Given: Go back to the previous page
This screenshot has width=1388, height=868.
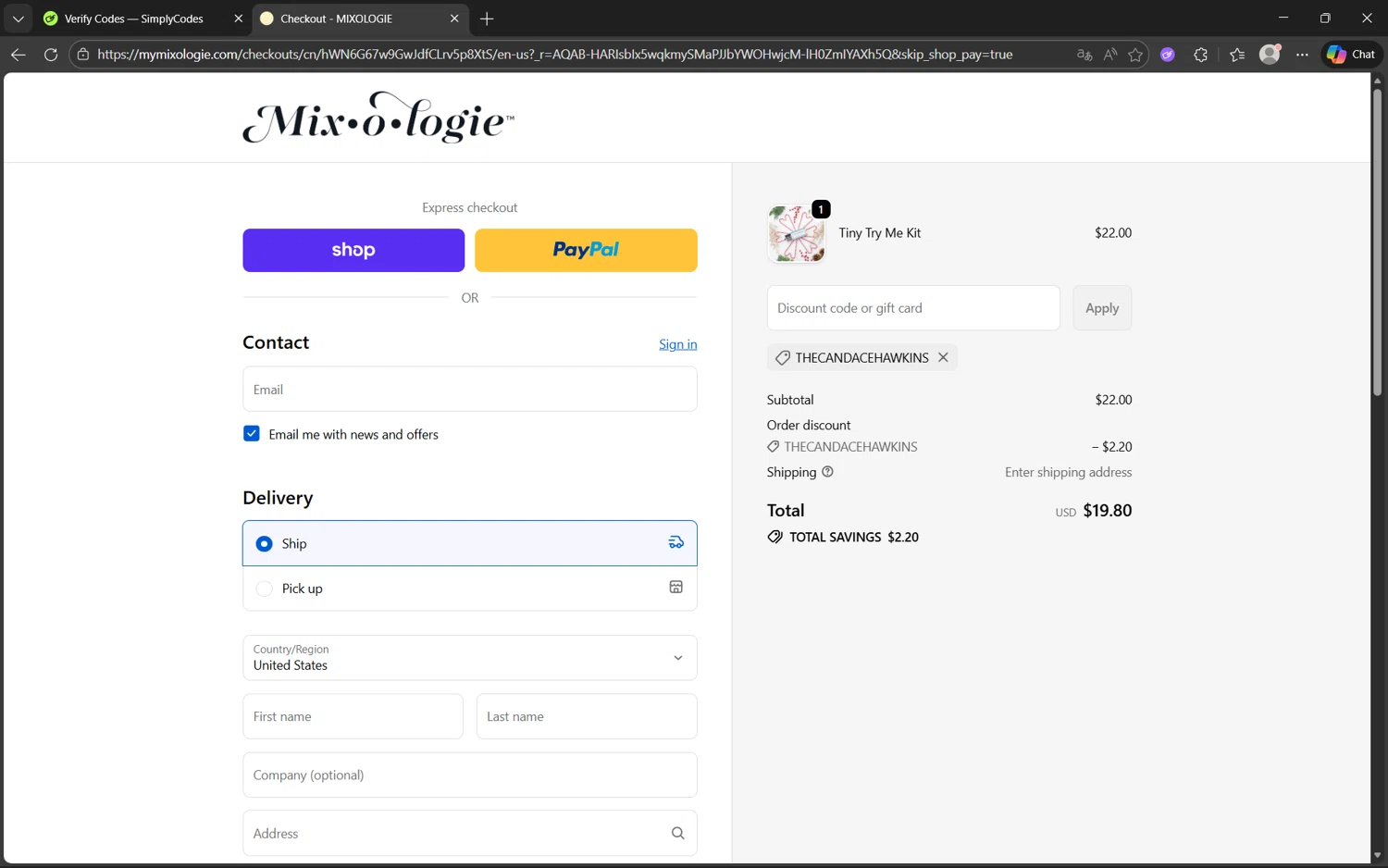Looking at the screenshot, I should (x=18, y=55).
